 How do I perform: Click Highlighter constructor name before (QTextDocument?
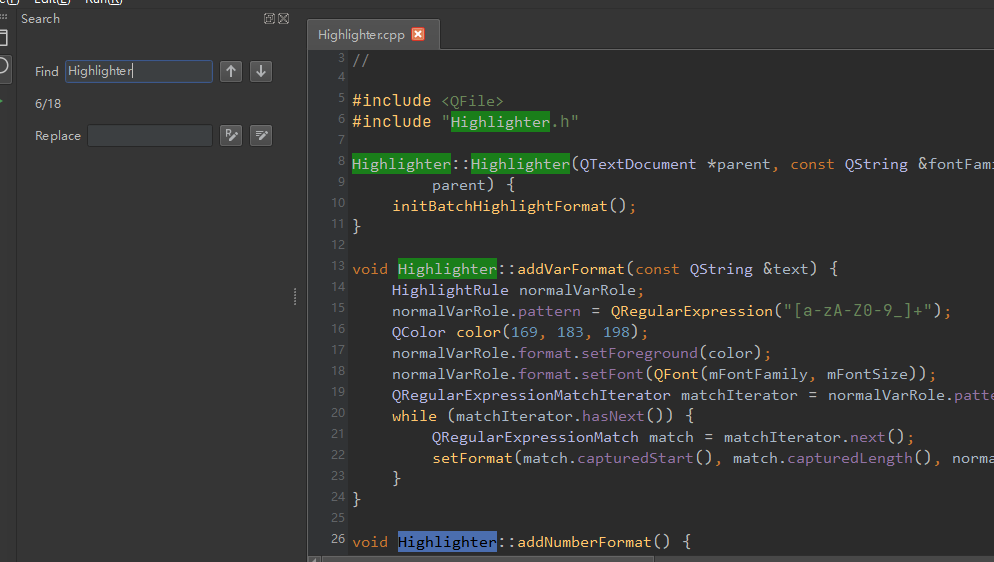tap(520, 164)
